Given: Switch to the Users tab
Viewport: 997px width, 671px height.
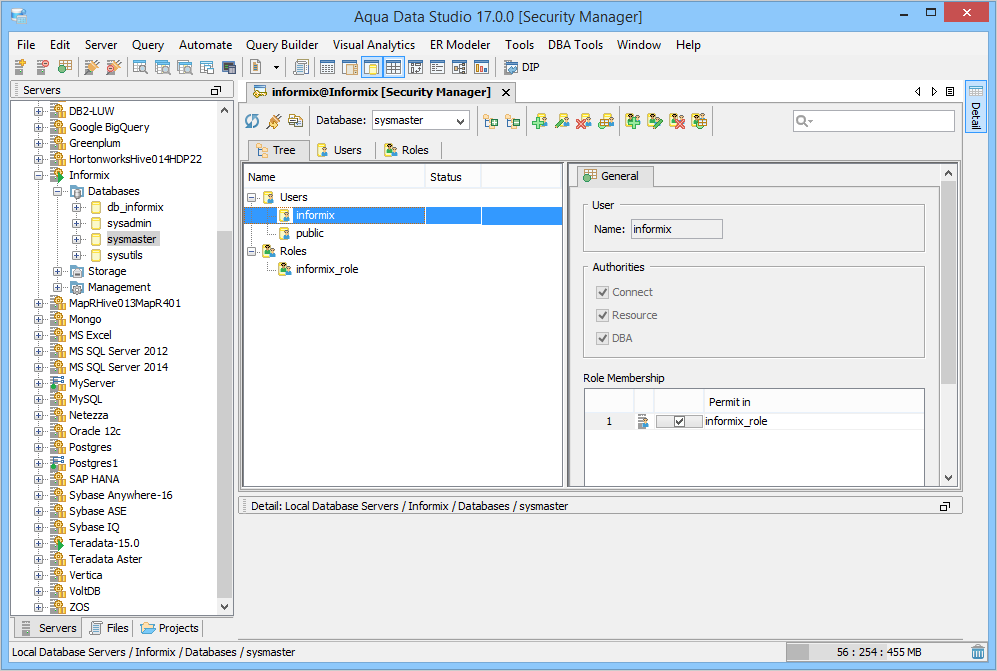Looking at the screenshot, I should [340, 150].
